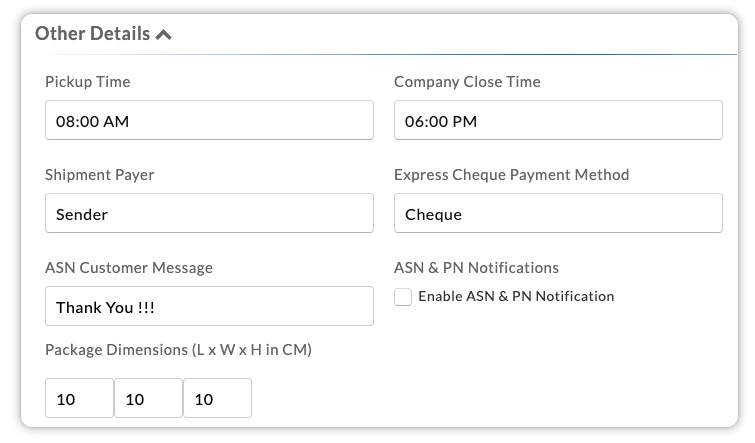Select the Shipment Payer field with Sender
The height and width of the screenshot is (443, 755).
pos(209,213)
